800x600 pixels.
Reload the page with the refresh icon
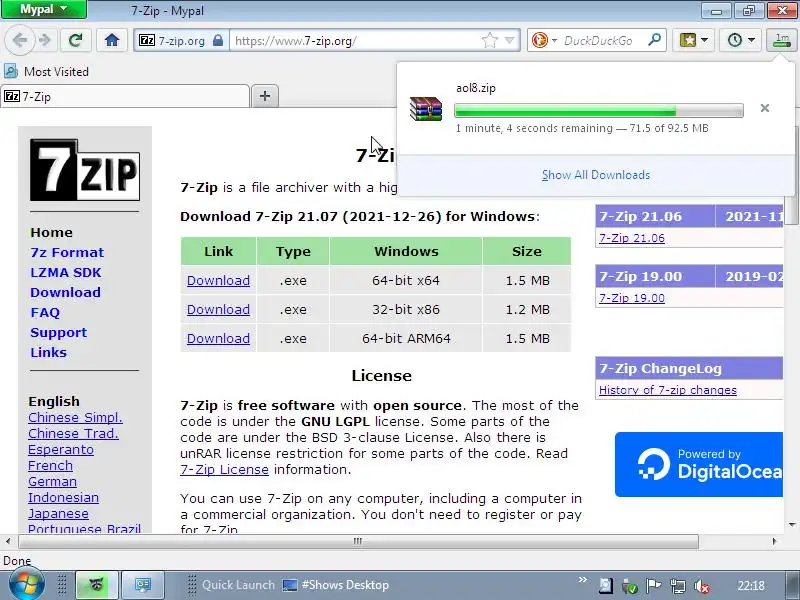[x=76, y=40]
